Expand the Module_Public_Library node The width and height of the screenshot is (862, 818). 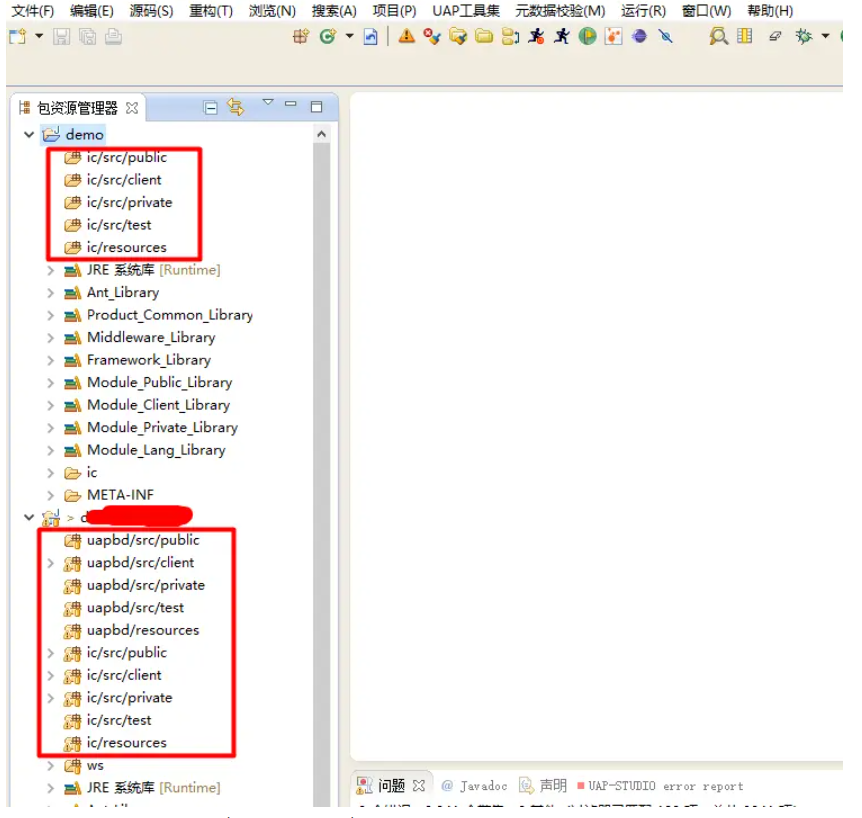[x=51, y=383]
